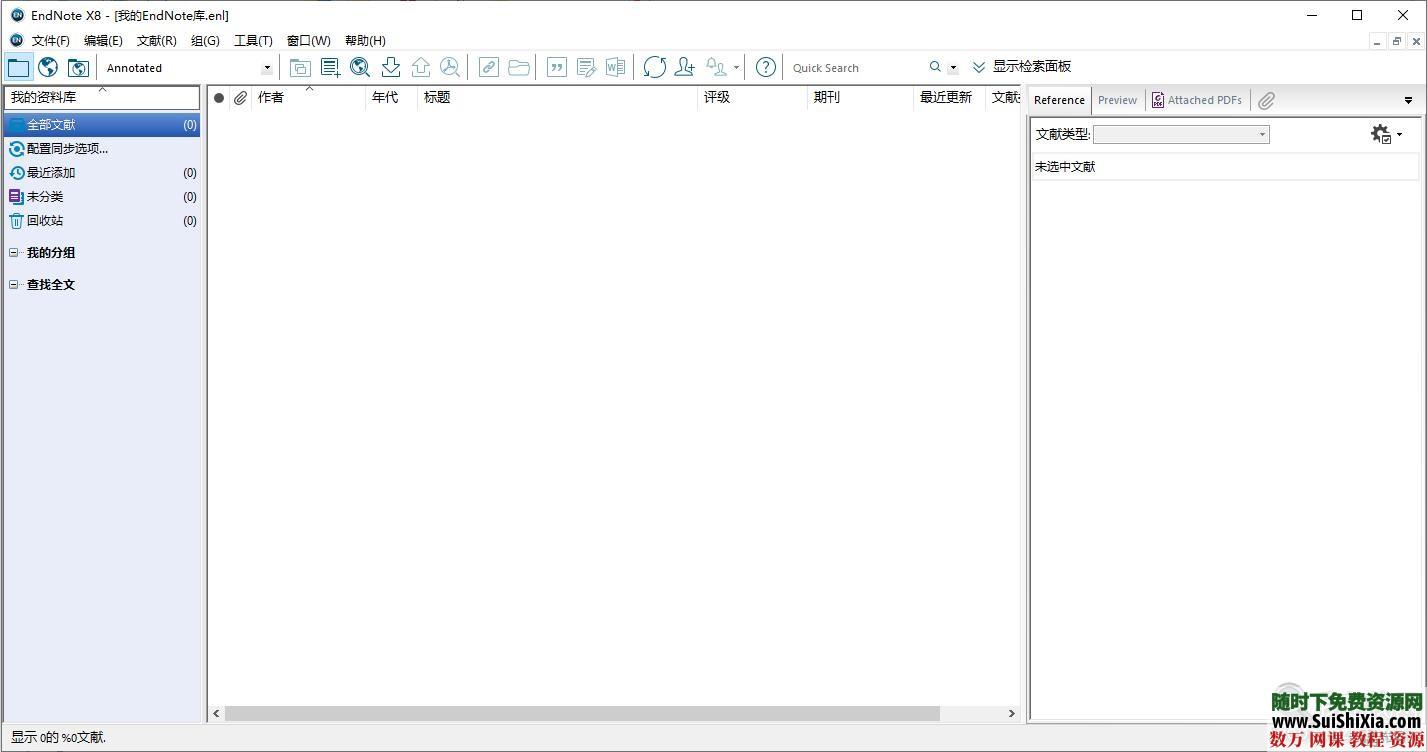Open the 窗口(W) menu
1427x752 pixels.
tap(308, 41)
